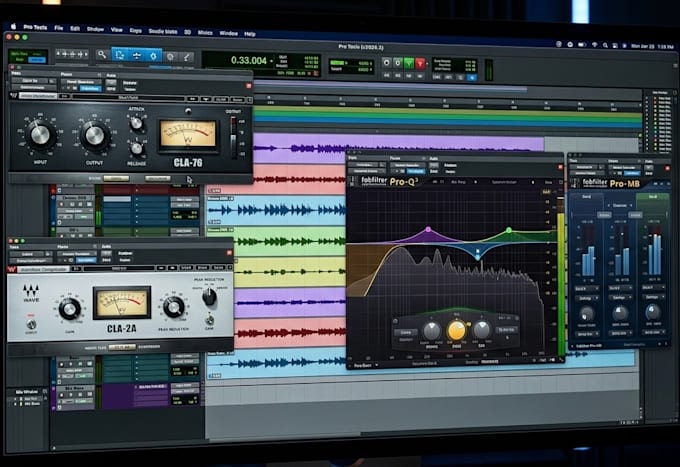680x467 pixels.
Task: Toggle the red bypass button in Pro-MB window
Action: [667, 168]
